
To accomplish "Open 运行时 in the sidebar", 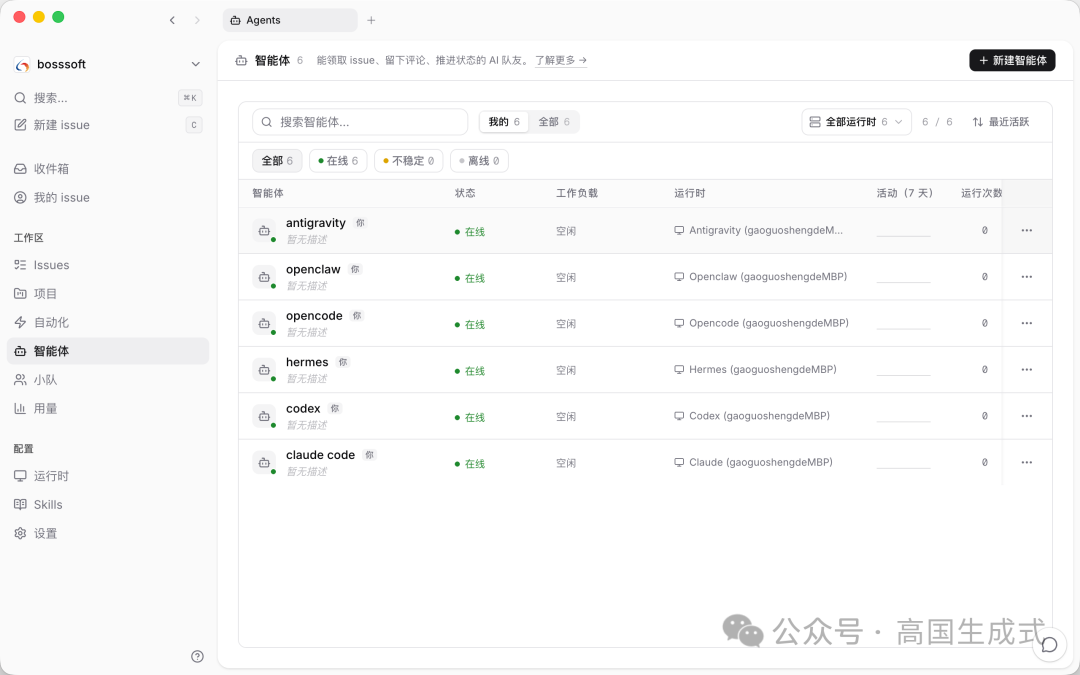I will click(x=108, y=476).
